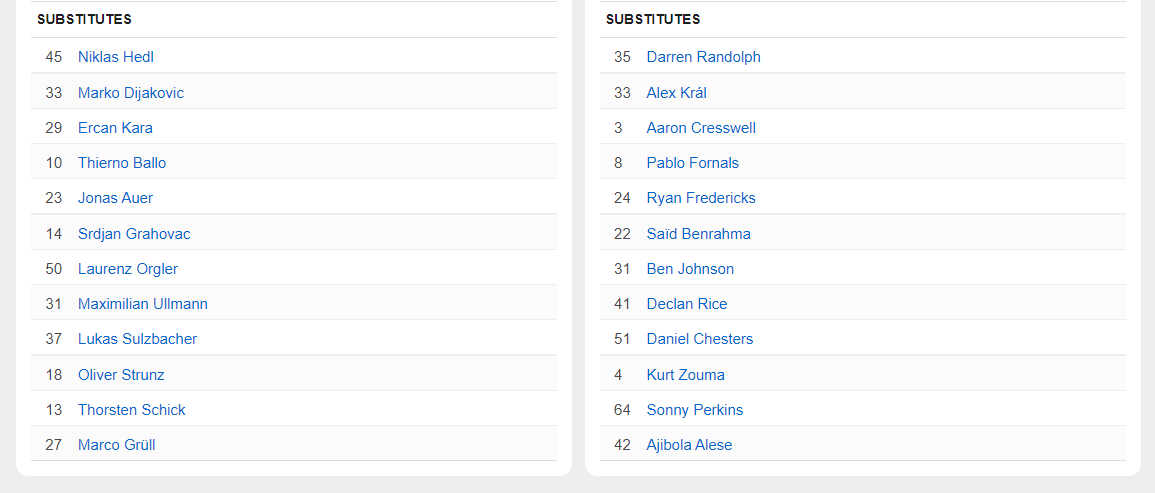The height and width of the screenshot is (493, 1155).
Task: Click shirt number 35 beside Darren Randolph
Action: pos(622,57)
